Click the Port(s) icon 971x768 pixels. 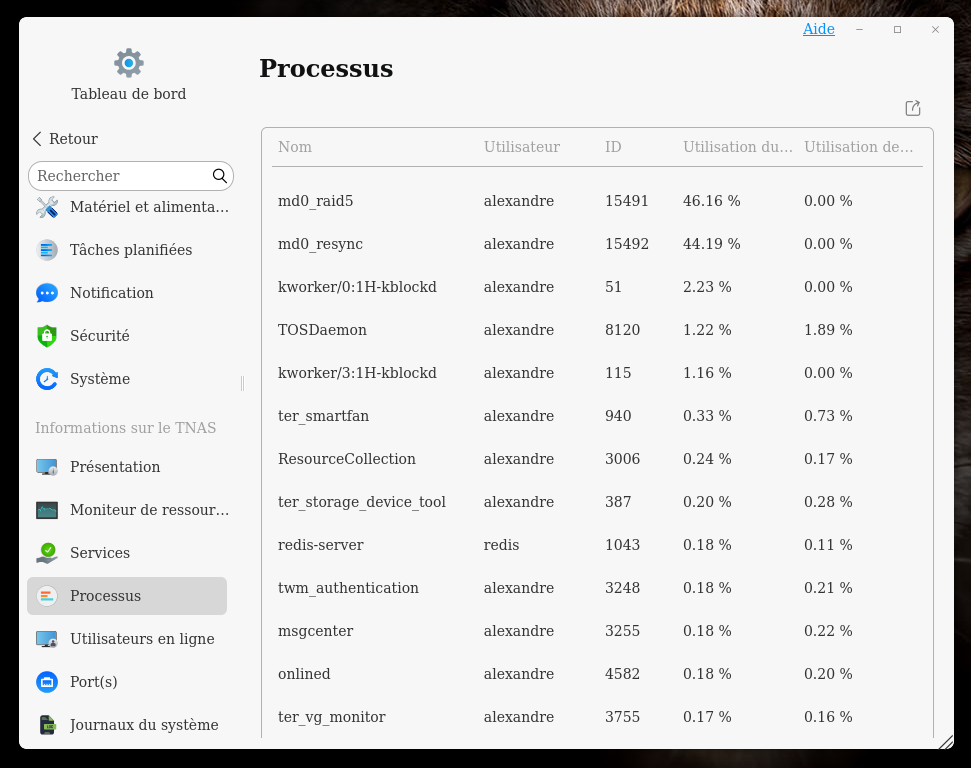pyautogui.click(x=47, y=682)
